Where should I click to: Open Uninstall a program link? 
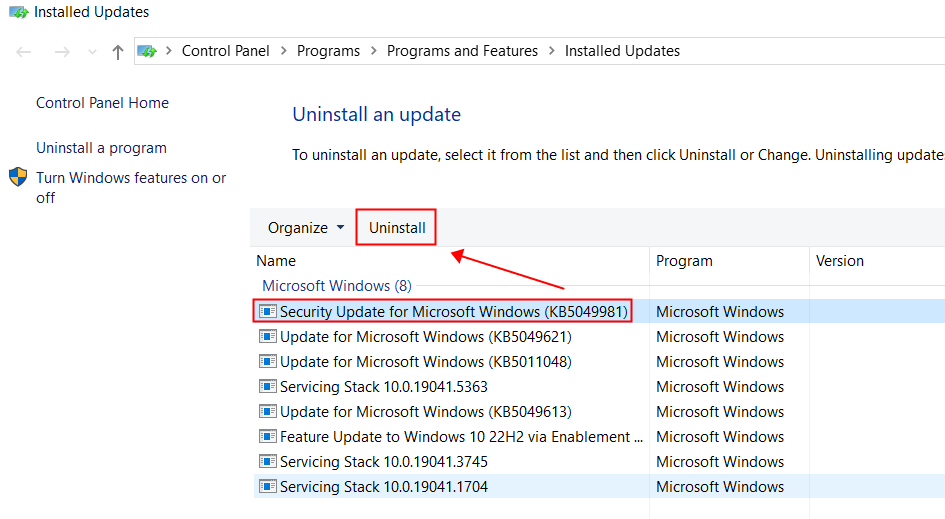coord(101,148)
